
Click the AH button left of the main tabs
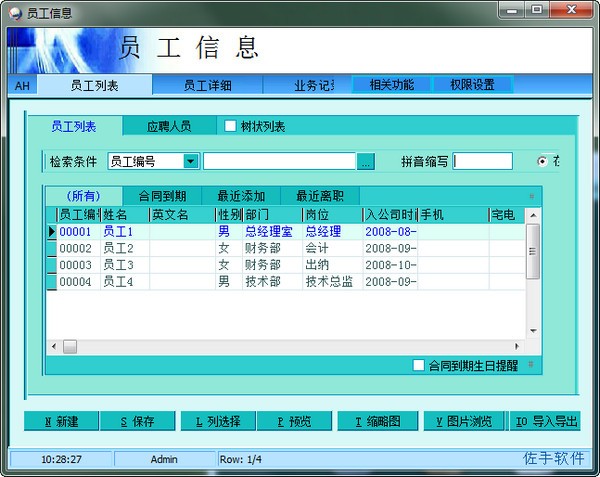[x=21, y=86]
